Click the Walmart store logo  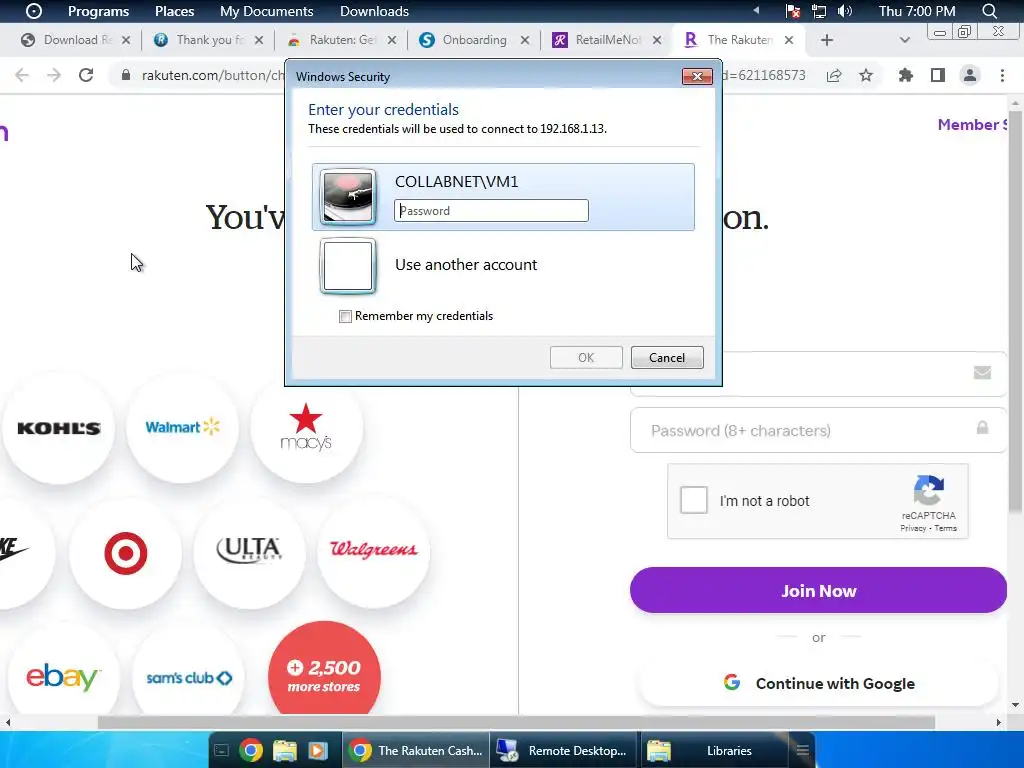pos(182,427)
